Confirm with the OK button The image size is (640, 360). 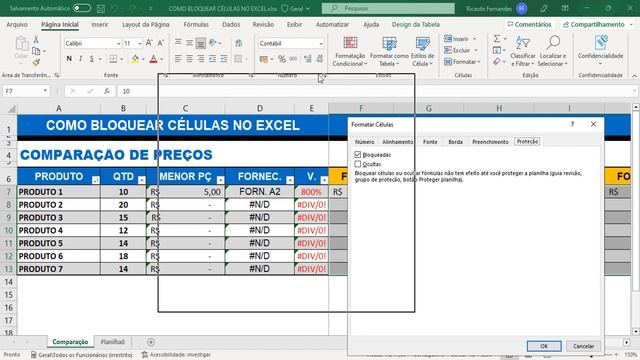[x=544, y=346]
